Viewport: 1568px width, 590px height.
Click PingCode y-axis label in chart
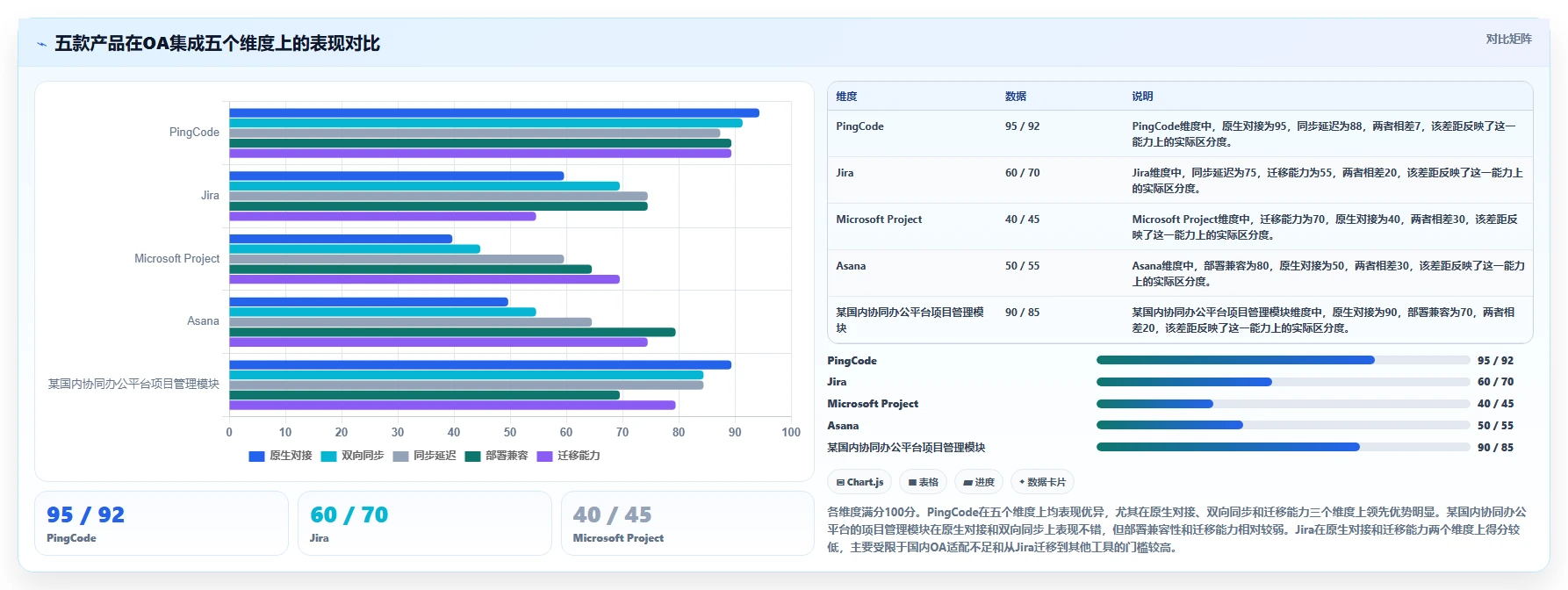pyautogui.click(x=194, y=133)
